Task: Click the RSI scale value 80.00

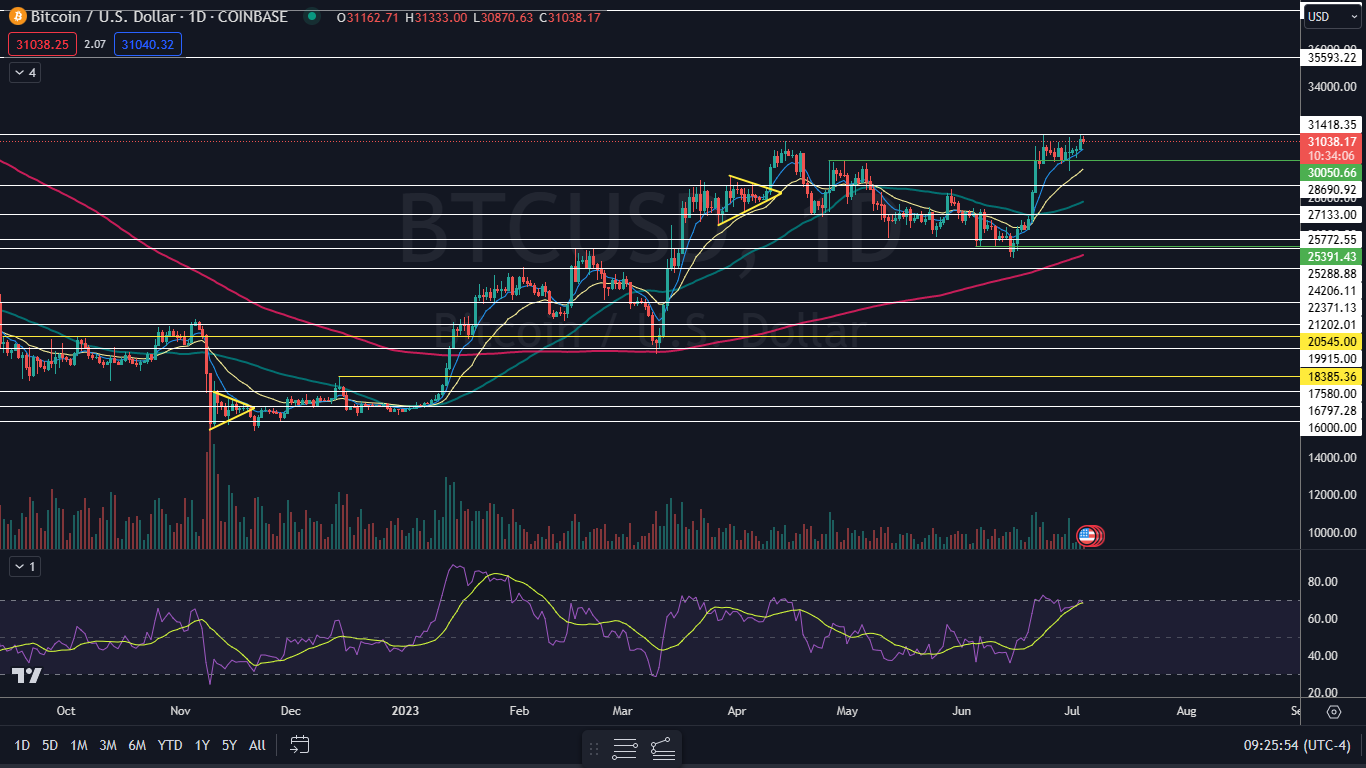Action: click(1323, 581)
